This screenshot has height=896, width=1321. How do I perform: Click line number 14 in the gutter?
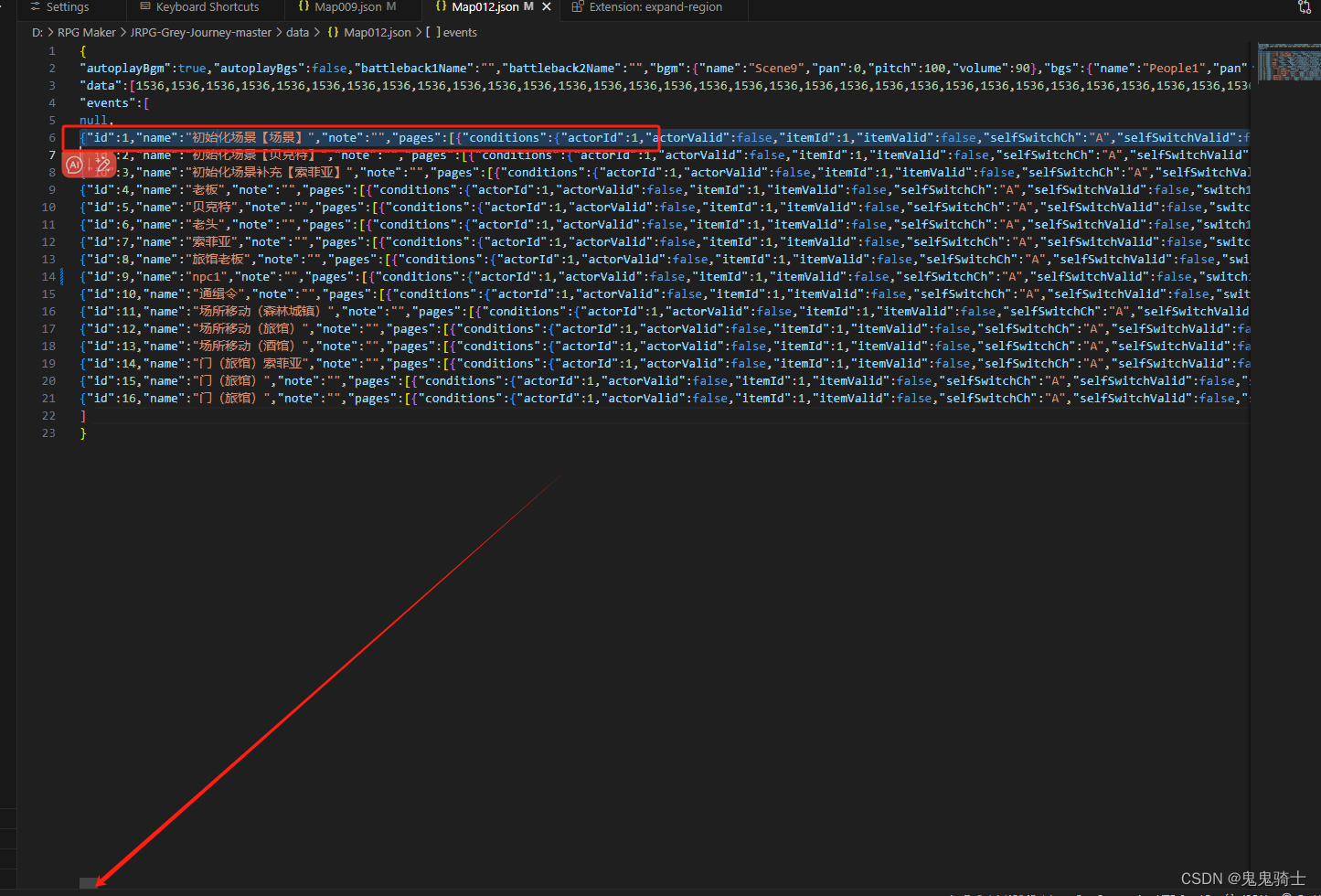click(48, 277)
